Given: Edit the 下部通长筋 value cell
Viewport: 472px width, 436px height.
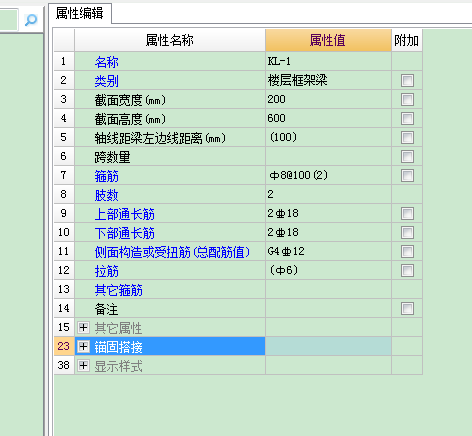Looking at the screenshot, I should [328, 232].
